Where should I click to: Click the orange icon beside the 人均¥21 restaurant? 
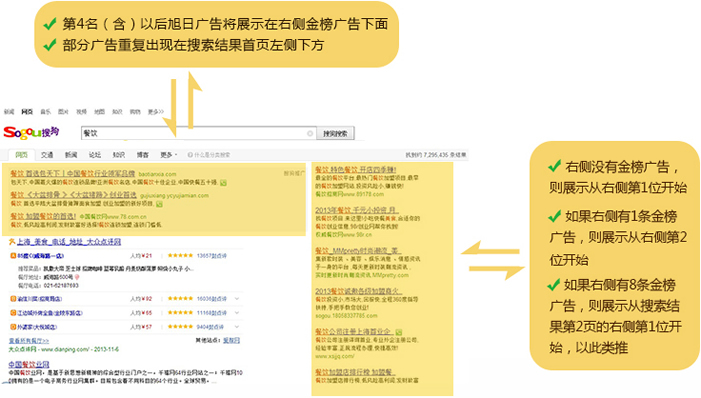click(x=13, y=256)
